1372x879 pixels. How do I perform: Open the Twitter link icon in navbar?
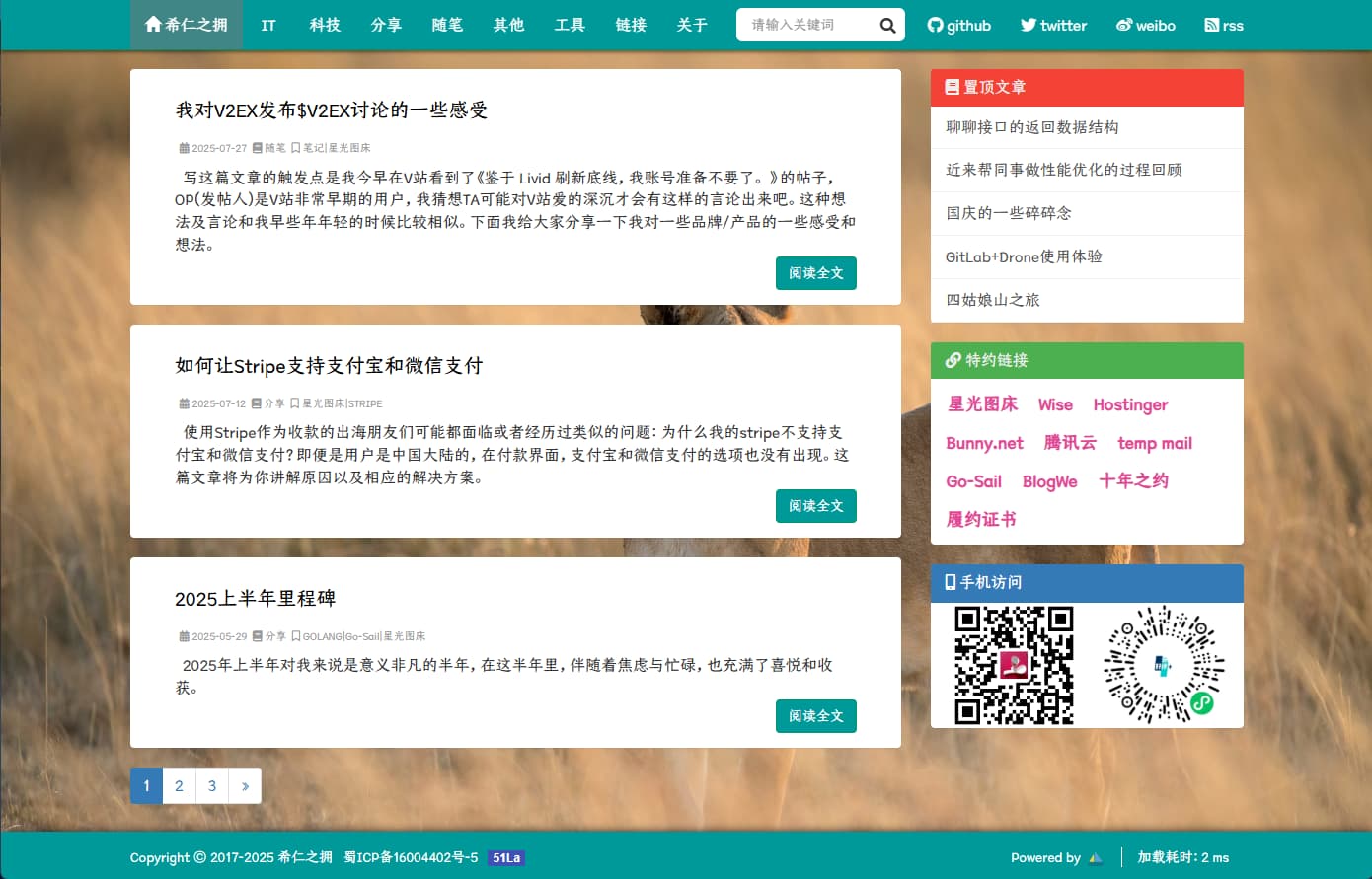pyautogui.click(x=1029, y=25)
